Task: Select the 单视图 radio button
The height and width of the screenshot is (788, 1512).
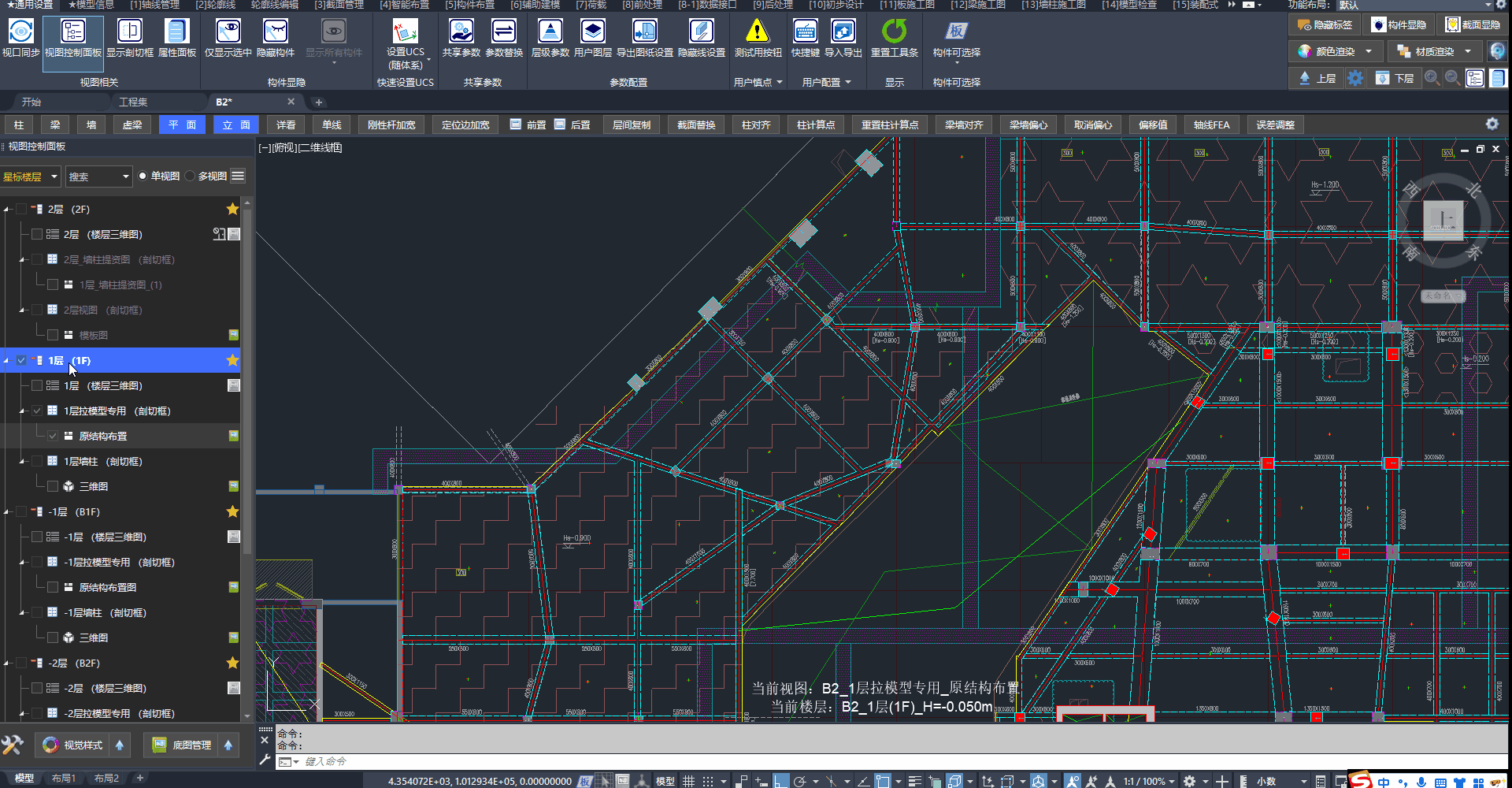Action: pyautogui.click(x=143, y=176)
